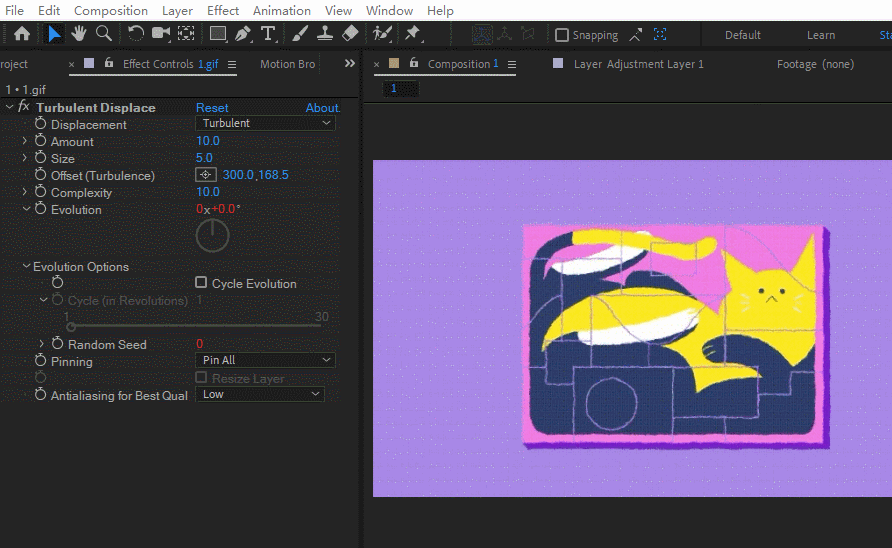Toggle stopwatch for Displacement property
This screenshot has height=548, width=892.
point(40,123)
